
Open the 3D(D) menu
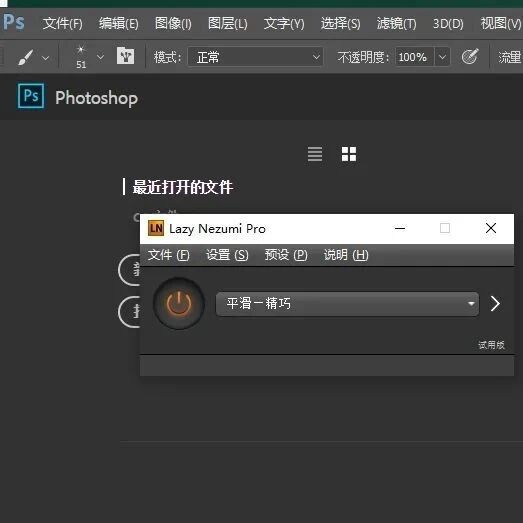pyautogui.click(x=448, y=24)
